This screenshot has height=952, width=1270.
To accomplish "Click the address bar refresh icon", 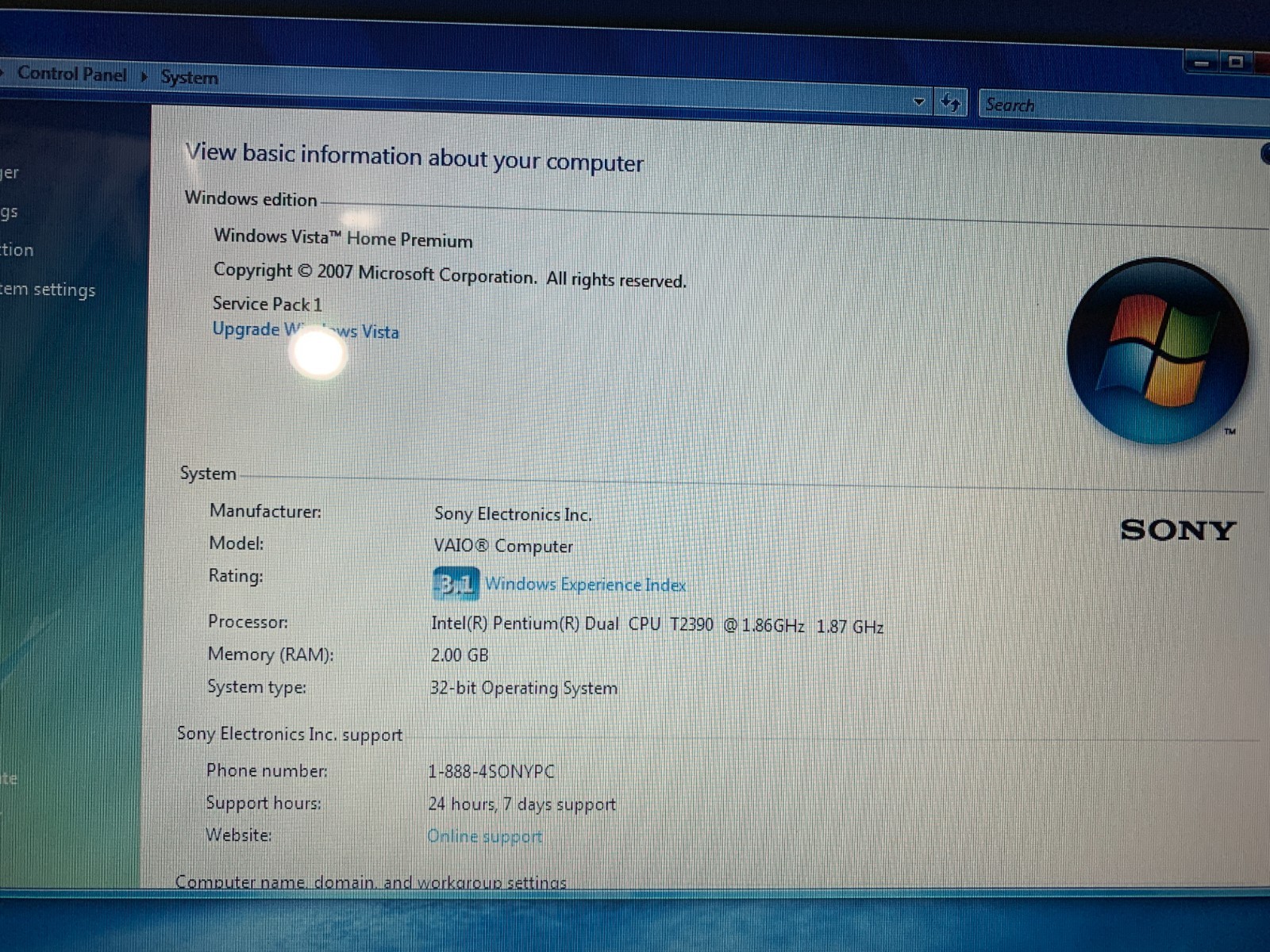I will 950,102.
